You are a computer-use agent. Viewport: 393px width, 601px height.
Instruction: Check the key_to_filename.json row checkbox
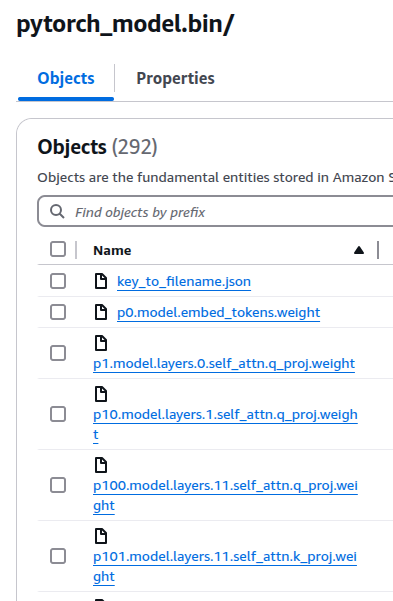58,281
